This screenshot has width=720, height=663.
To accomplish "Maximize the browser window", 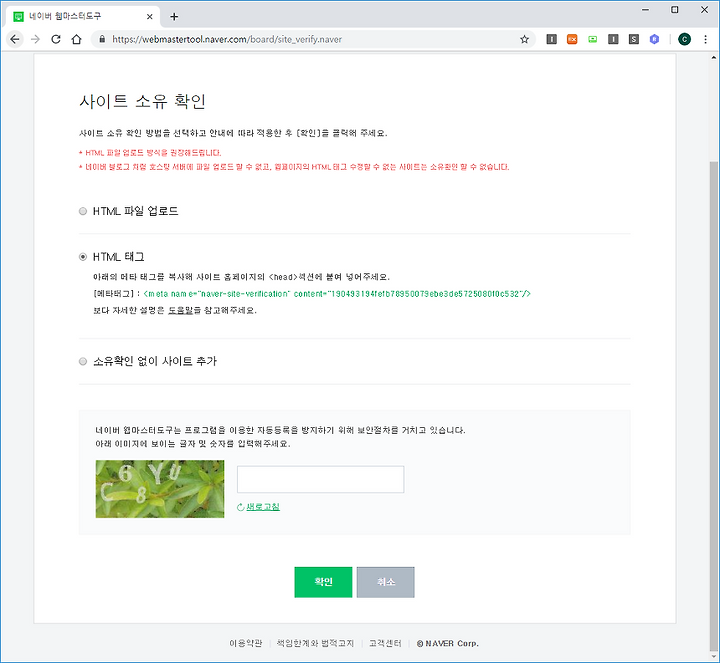I will [675, 10].
